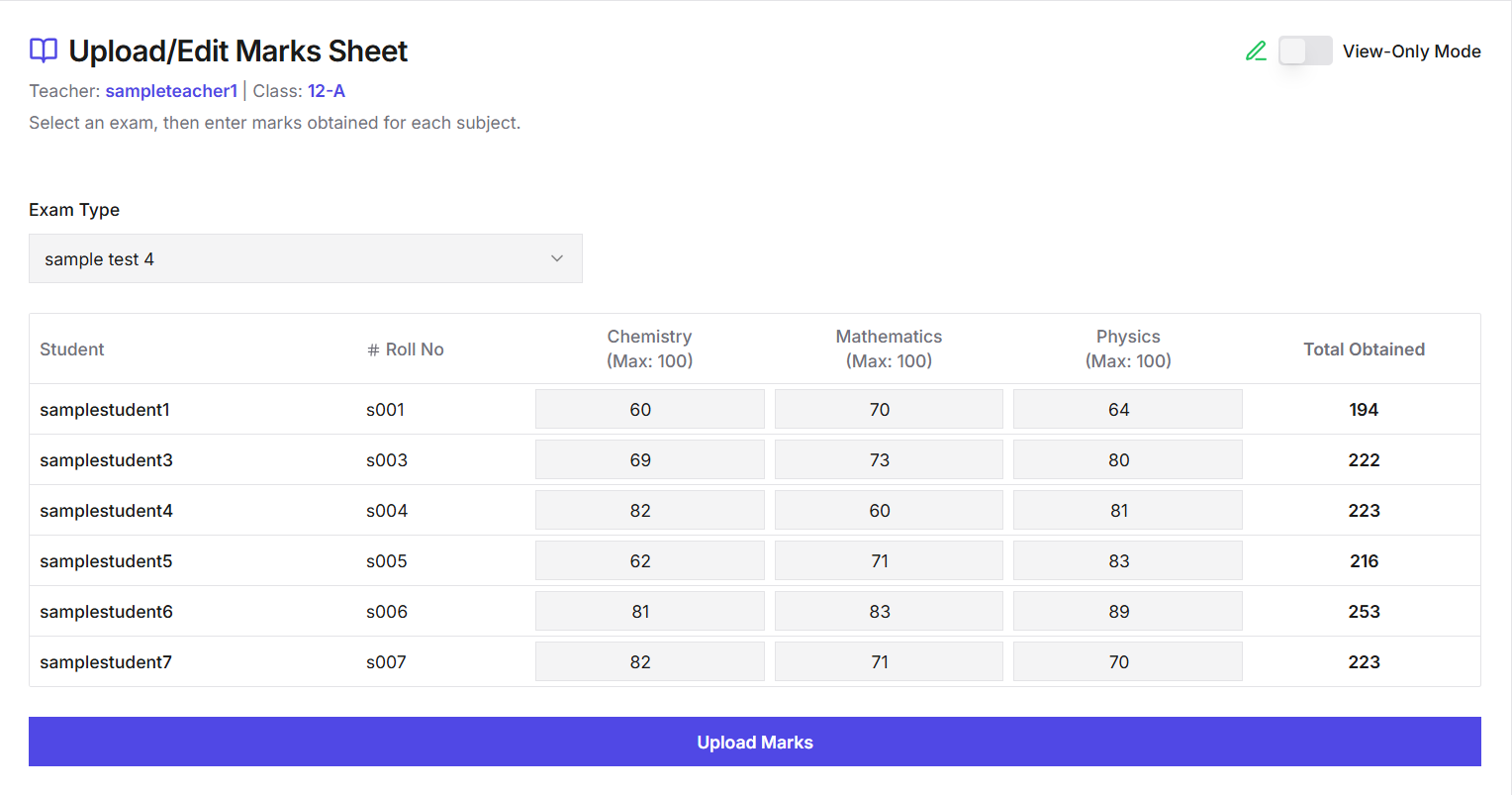Open the sampleteacher1 teacher link
The height and width of the screenshot is (795, 1512).
170,90
